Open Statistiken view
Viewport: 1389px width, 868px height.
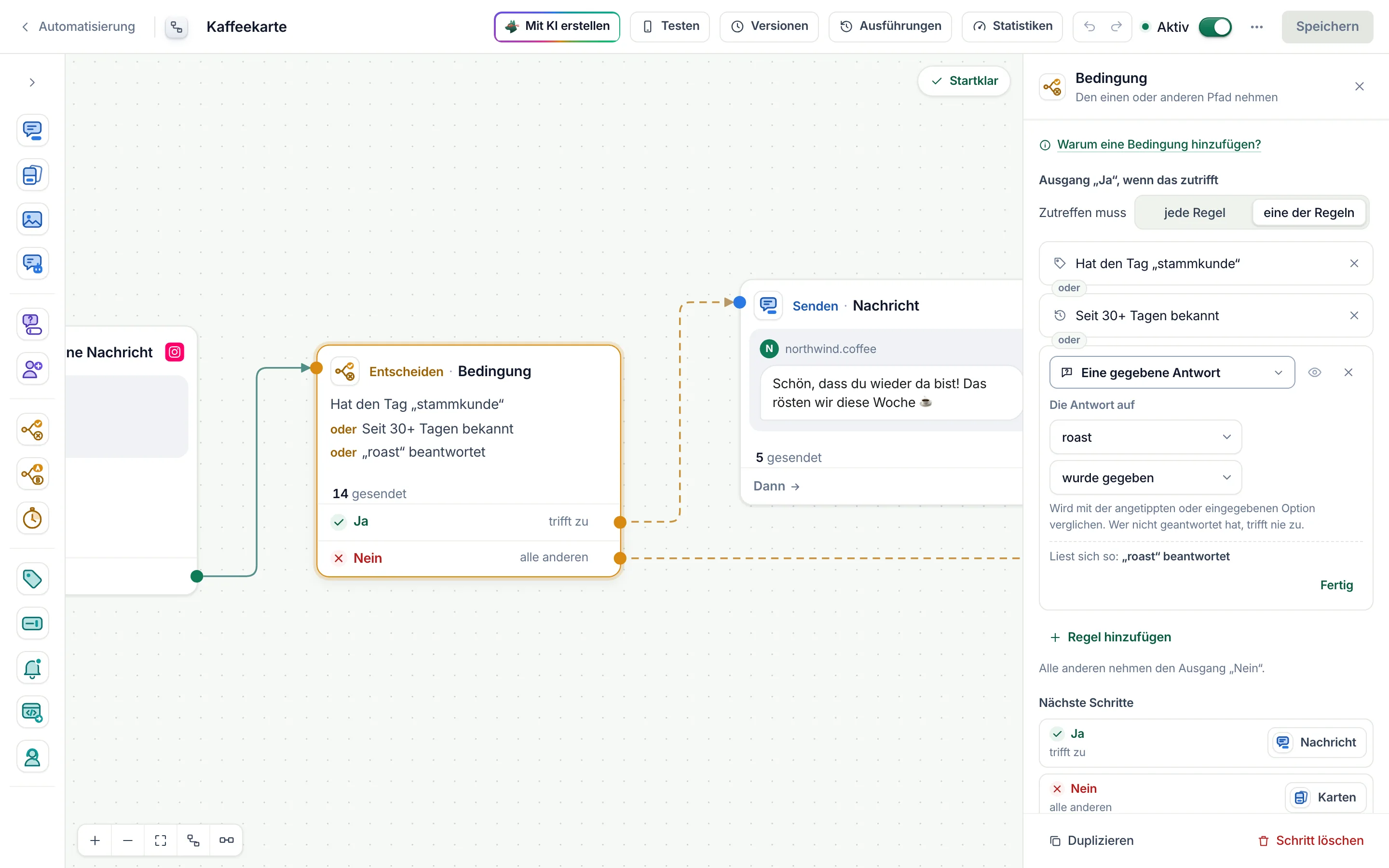click(1012, 27)
